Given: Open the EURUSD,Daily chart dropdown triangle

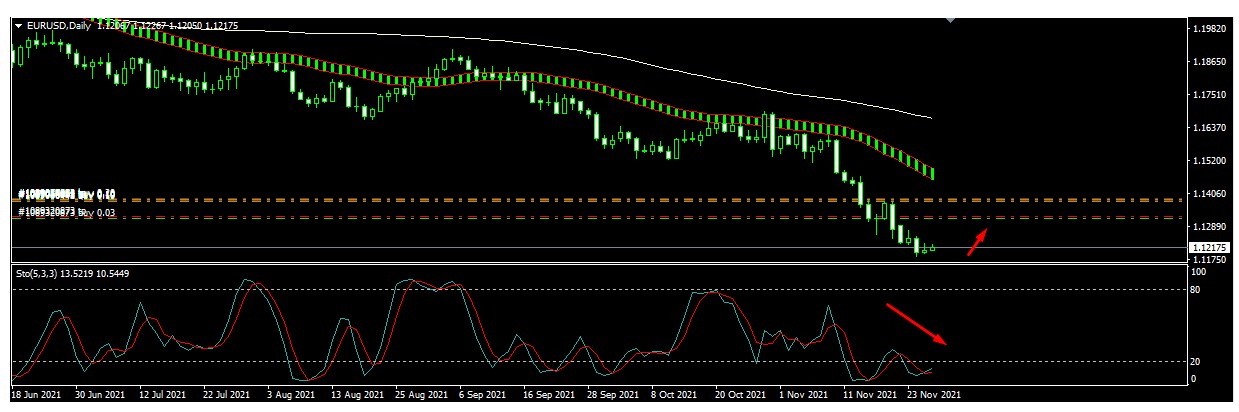Looking at the screenshot, I should [17, 26].
